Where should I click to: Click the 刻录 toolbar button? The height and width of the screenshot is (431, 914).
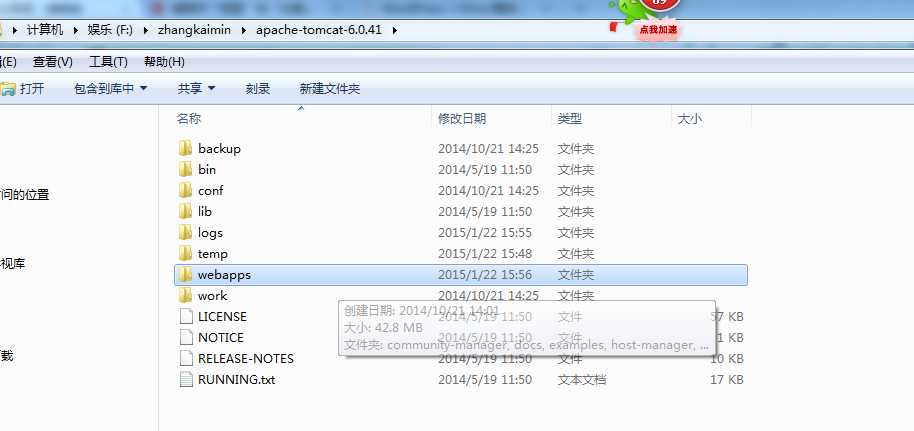[x=258, y=89]
